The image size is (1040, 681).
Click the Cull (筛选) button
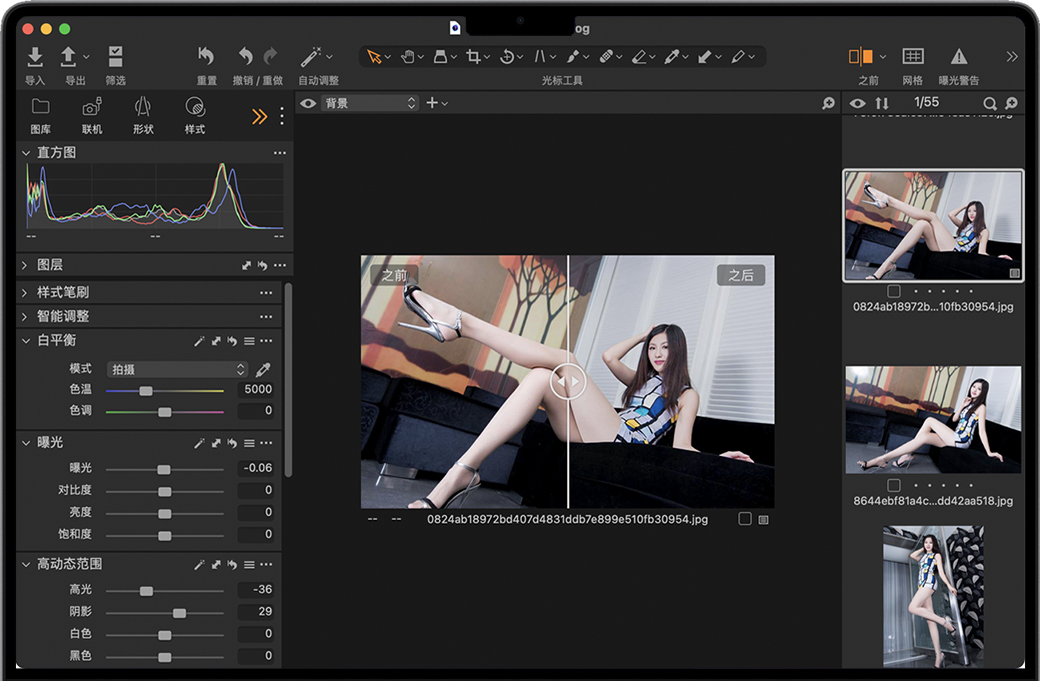[116, 57]
